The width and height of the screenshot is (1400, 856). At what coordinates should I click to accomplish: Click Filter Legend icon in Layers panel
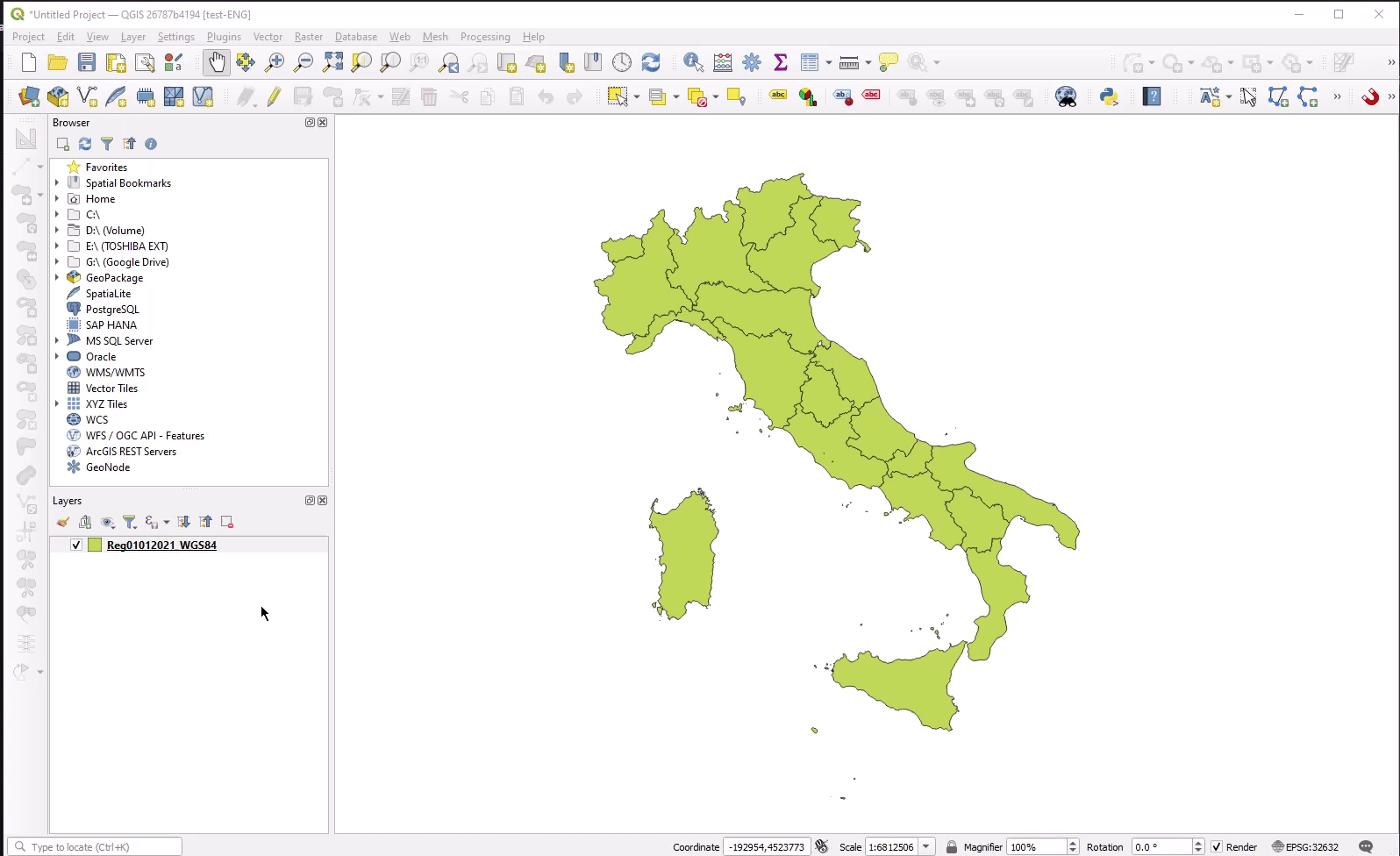(x=129, y=523)
